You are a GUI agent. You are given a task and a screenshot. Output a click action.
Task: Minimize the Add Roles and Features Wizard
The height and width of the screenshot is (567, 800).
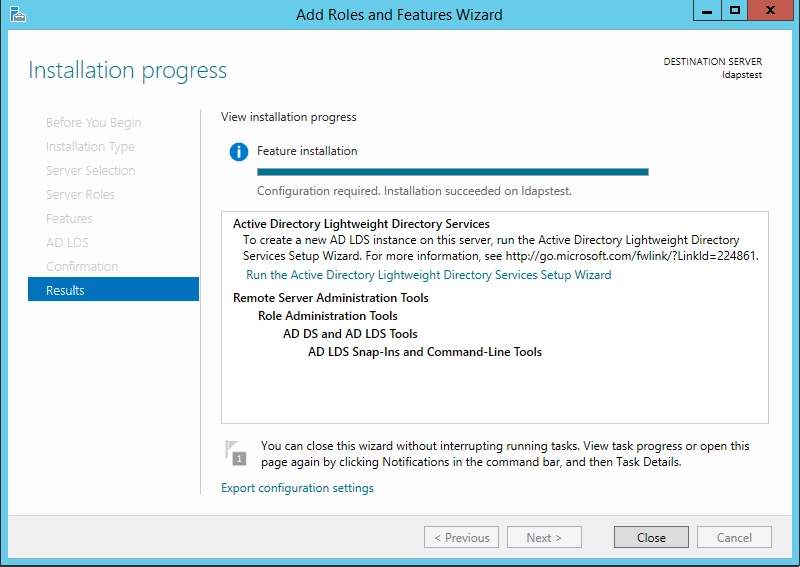coord(707,11)
